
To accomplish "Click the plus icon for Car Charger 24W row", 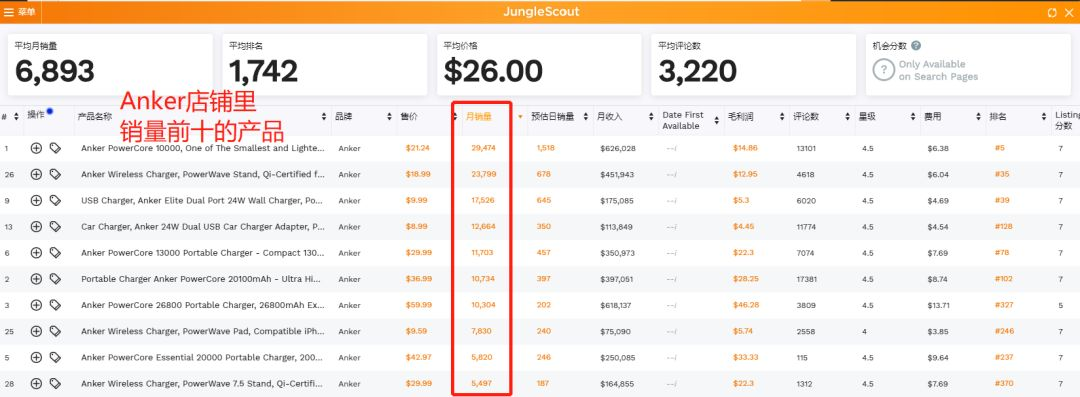I will click(x=37, y=227).
